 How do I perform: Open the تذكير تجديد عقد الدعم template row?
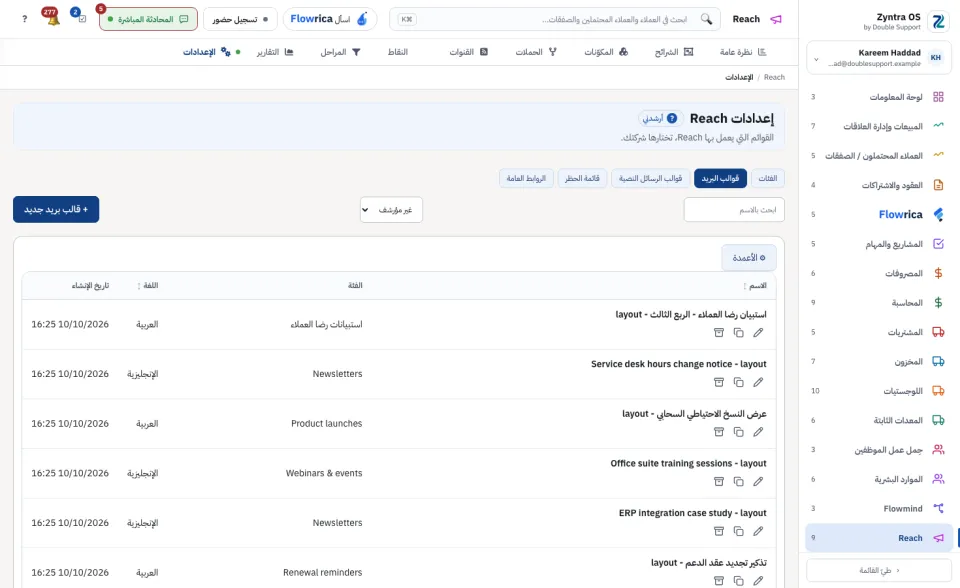399,572
